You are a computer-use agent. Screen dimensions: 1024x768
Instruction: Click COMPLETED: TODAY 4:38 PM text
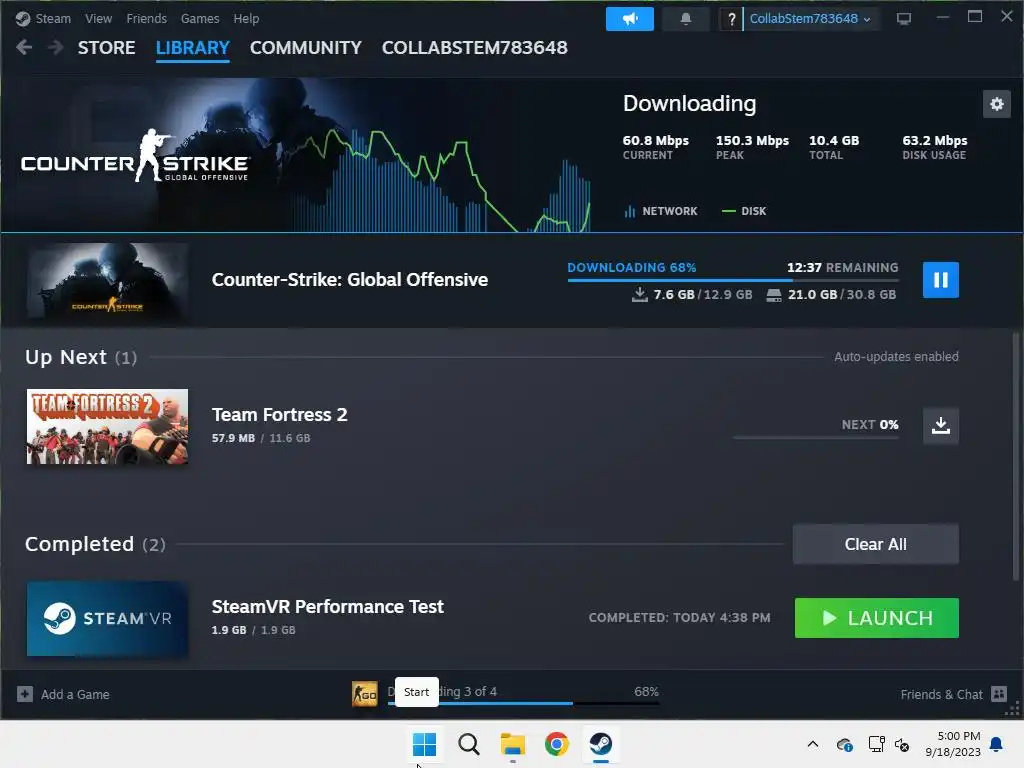(x=679, y=618)
